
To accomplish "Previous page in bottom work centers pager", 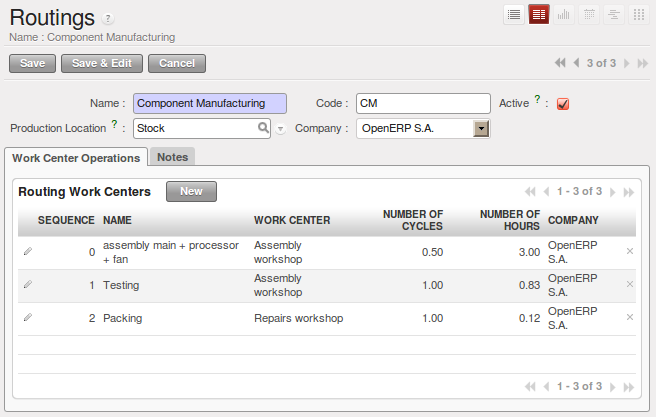I will pyautogui.click(x=546, y=387).
